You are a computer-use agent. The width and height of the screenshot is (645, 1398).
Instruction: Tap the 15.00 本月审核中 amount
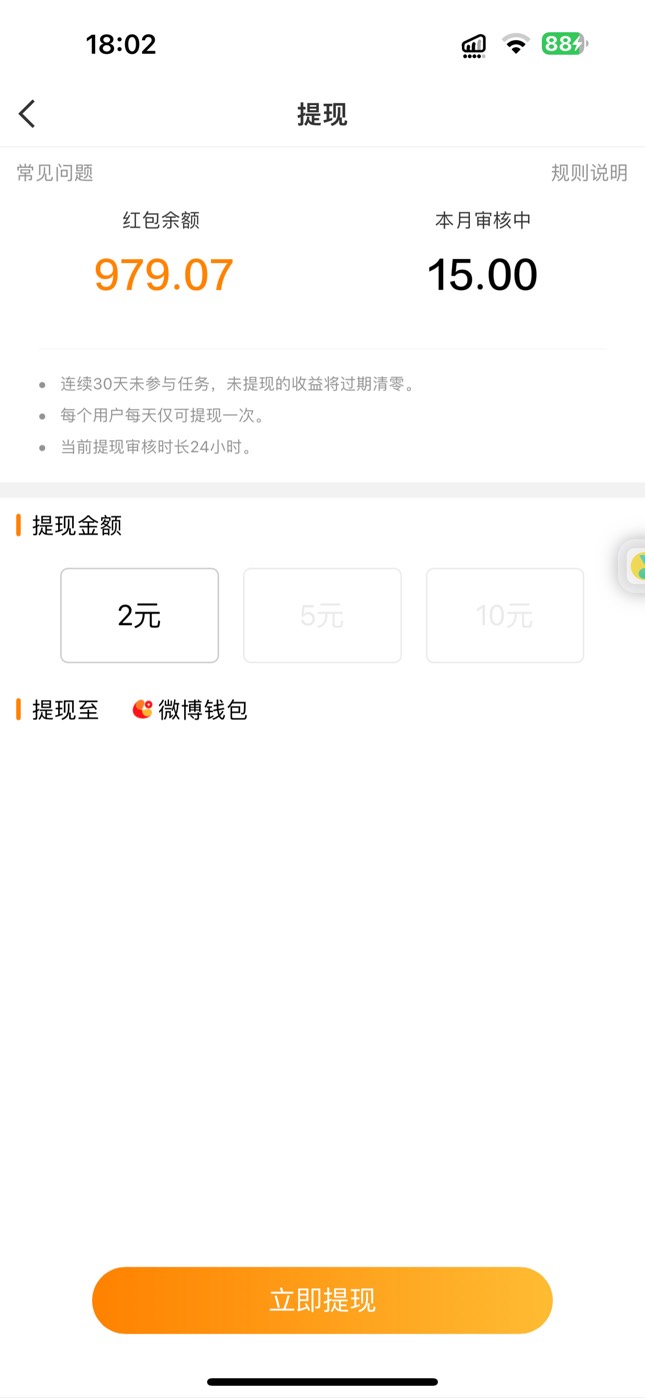click(x=482, y=275)
